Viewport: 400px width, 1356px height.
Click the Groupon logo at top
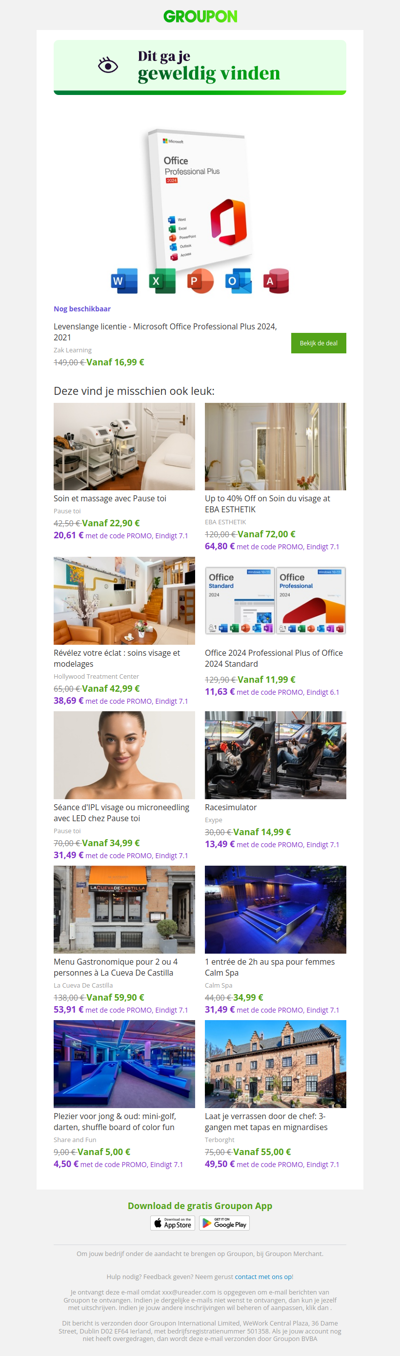coord(200,16)
